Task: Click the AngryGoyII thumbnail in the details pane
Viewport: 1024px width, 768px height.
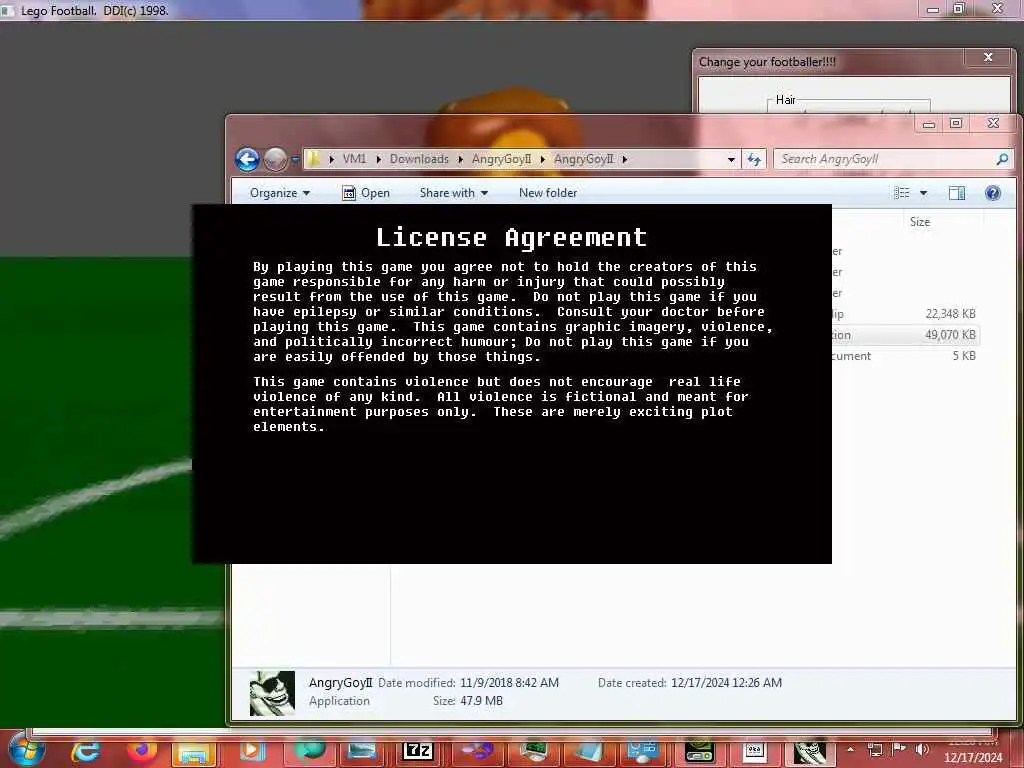Action: coord(272,693)
